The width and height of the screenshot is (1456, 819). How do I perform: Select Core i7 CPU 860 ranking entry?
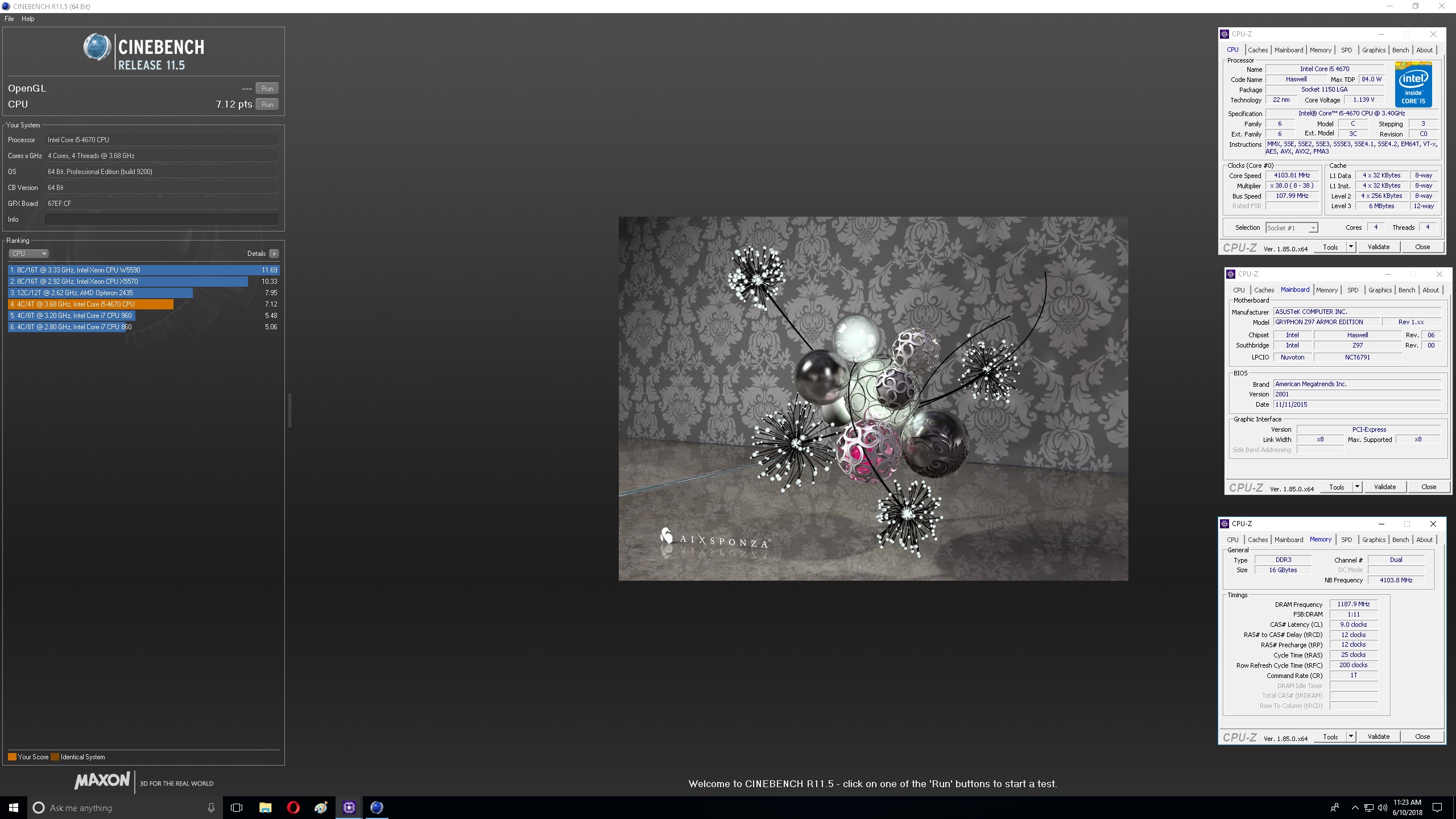tap(143, 327)
